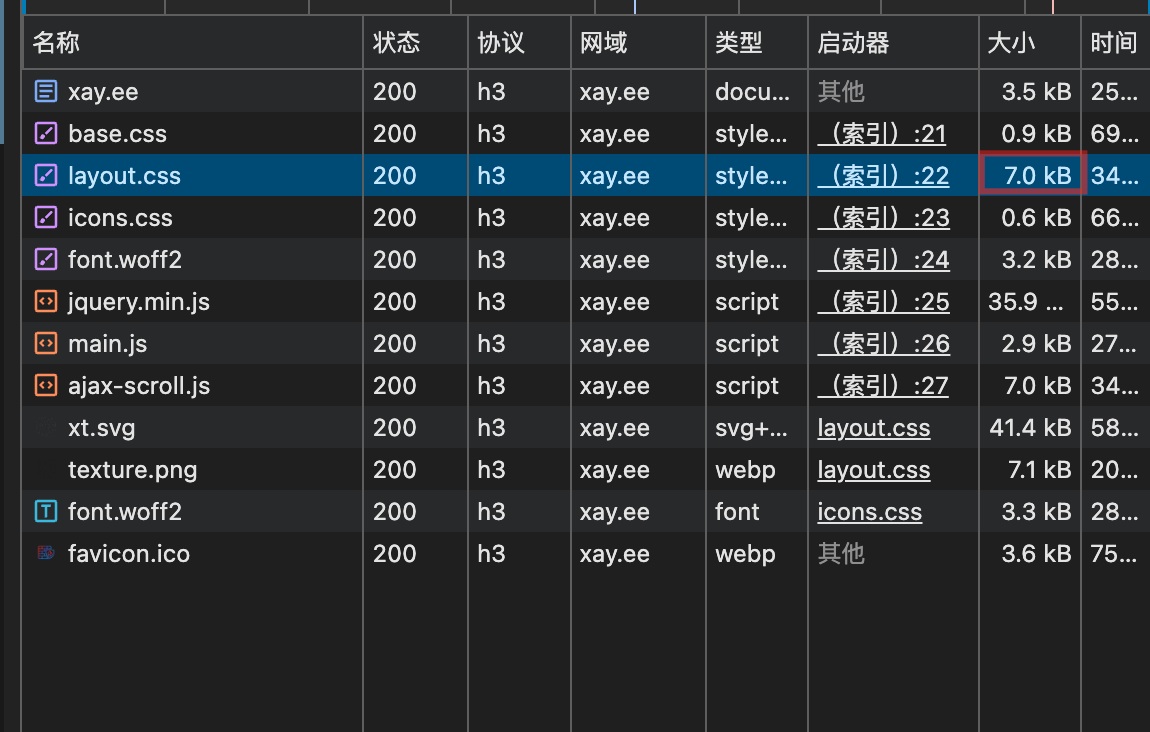Select the icons.css request name
Image resolution: width=1150 pixels, height=732 pixels.
120,217
